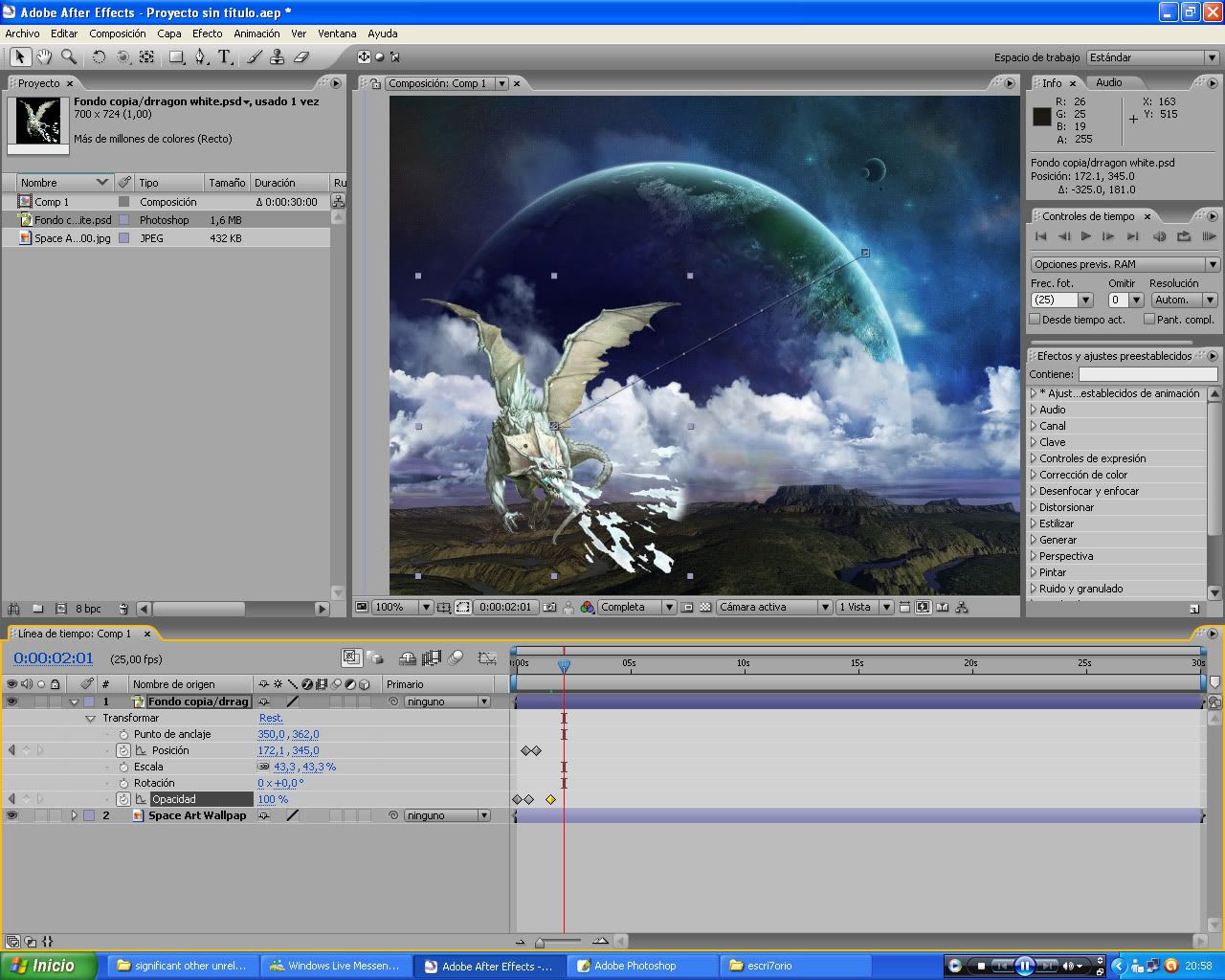Select the Clone Stamp tool
This screenshot has width=1225, height=980.
point(278,57)
